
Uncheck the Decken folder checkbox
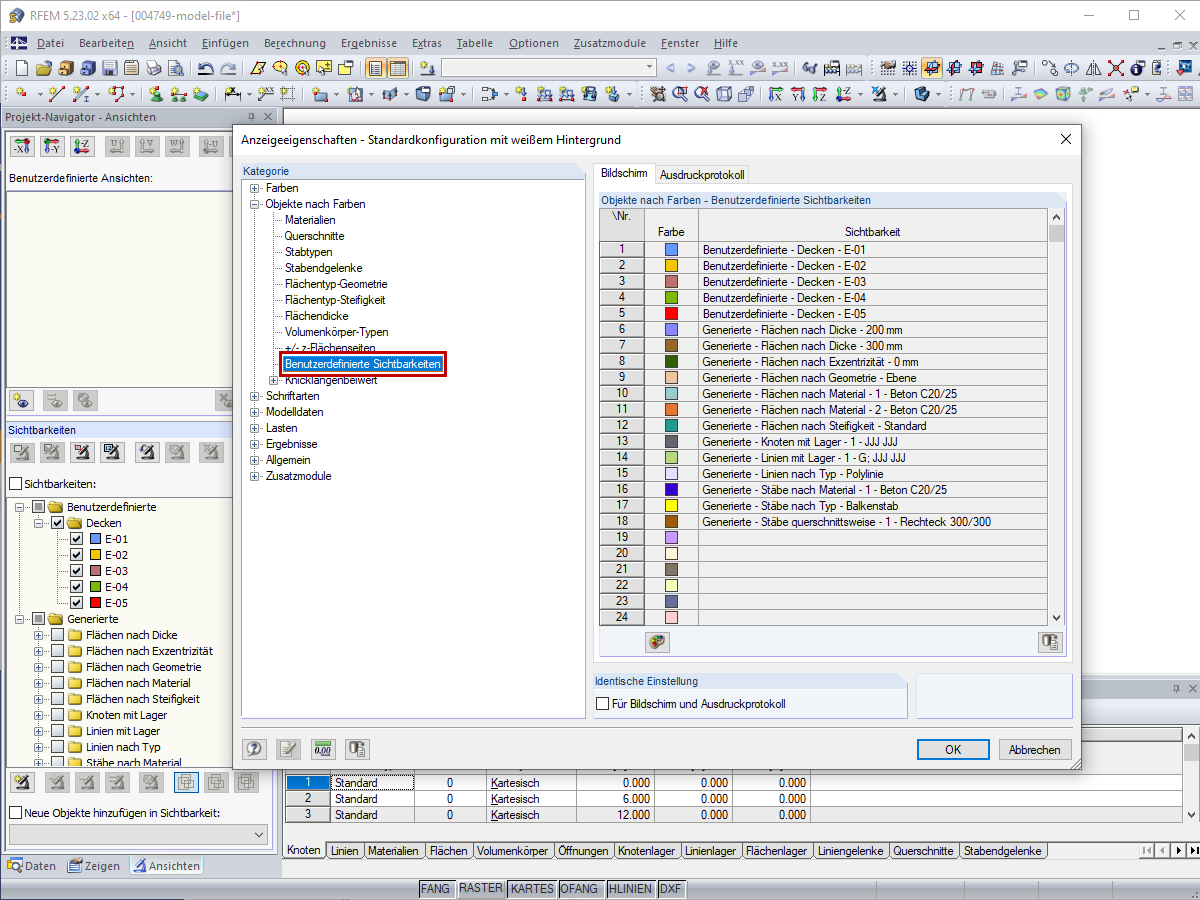pos(57,523)
